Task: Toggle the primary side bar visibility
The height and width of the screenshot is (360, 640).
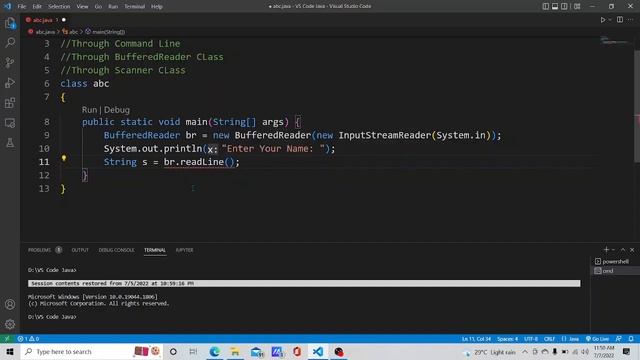Action: tap(546, 7)
